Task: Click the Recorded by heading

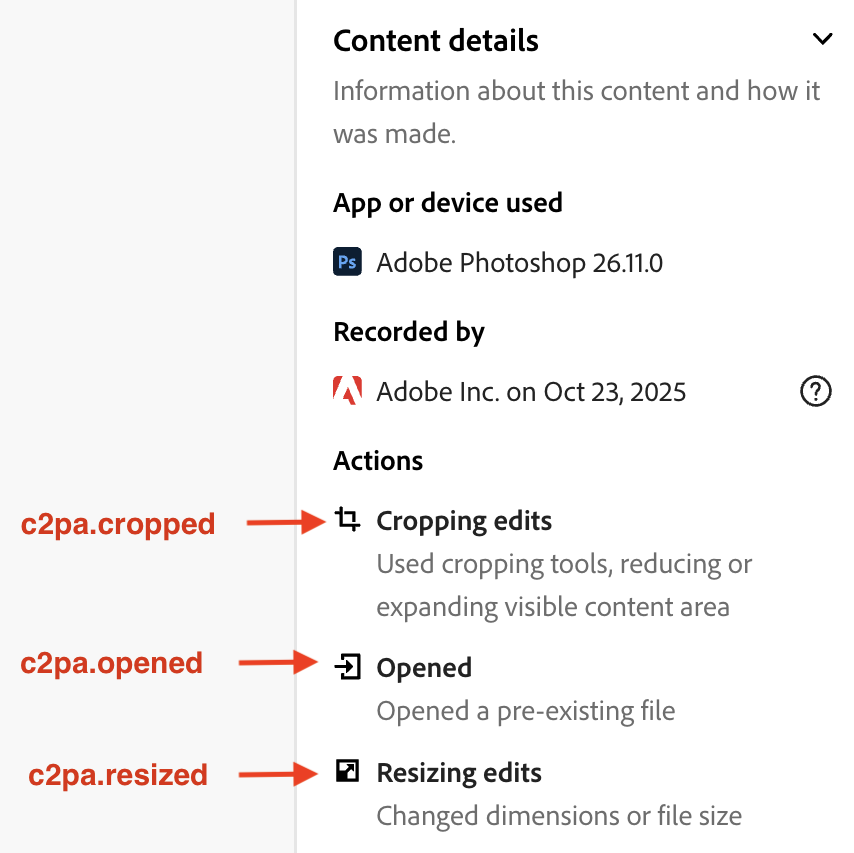Action: (409, 332)
